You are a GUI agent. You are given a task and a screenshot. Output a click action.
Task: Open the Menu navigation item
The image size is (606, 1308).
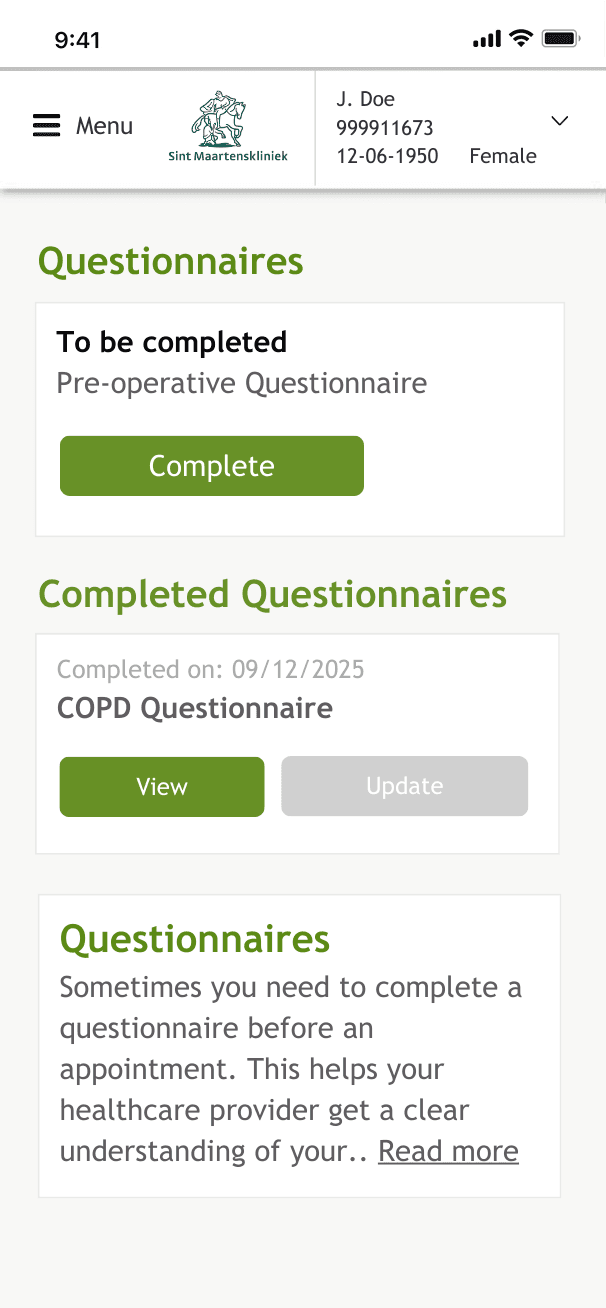(x=104, y=125)
